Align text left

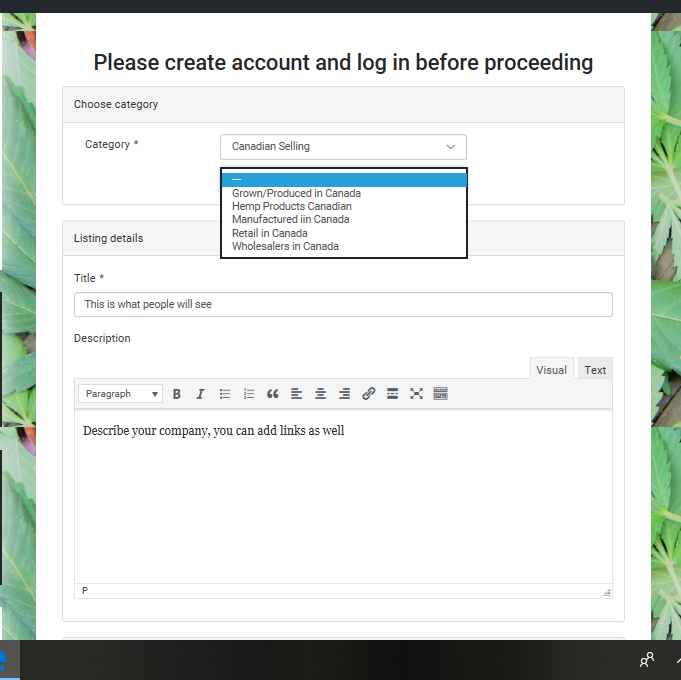pyautogui.click(x=297, y=394)
